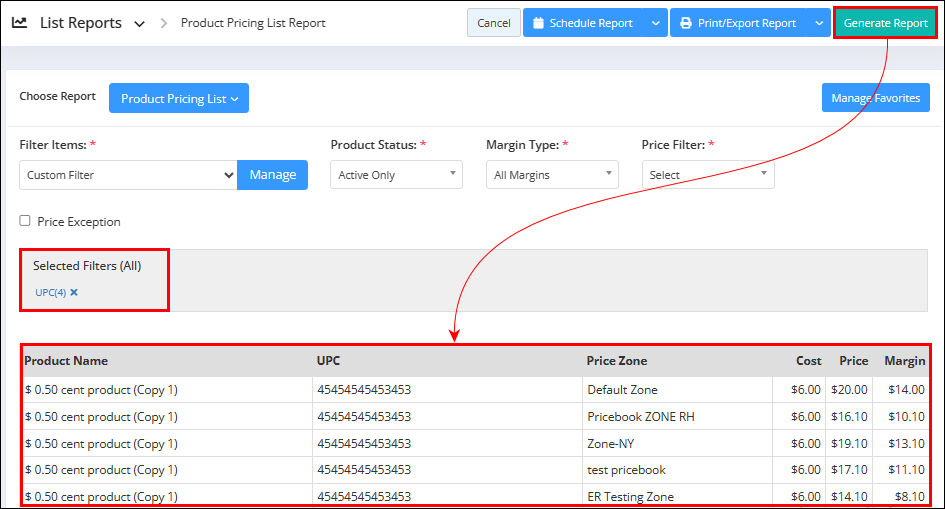
Task: Open the Custom Filter items dropdown
Action: (128, 175)
